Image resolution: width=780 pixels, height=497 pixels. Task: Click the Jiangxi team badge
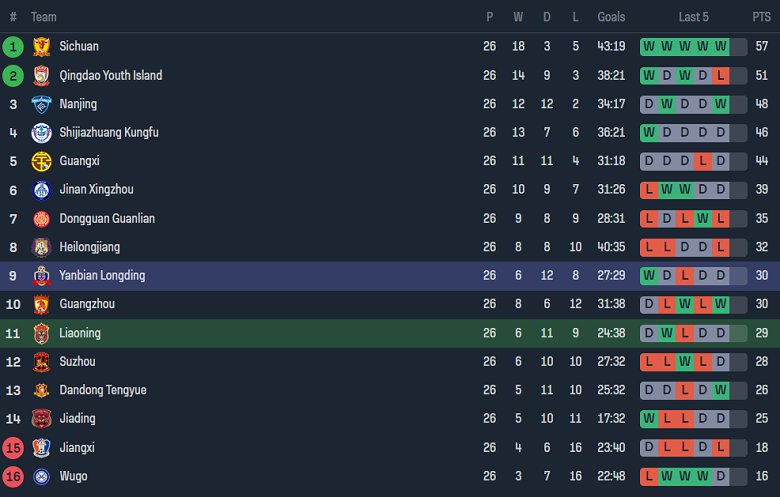point(41,448)
